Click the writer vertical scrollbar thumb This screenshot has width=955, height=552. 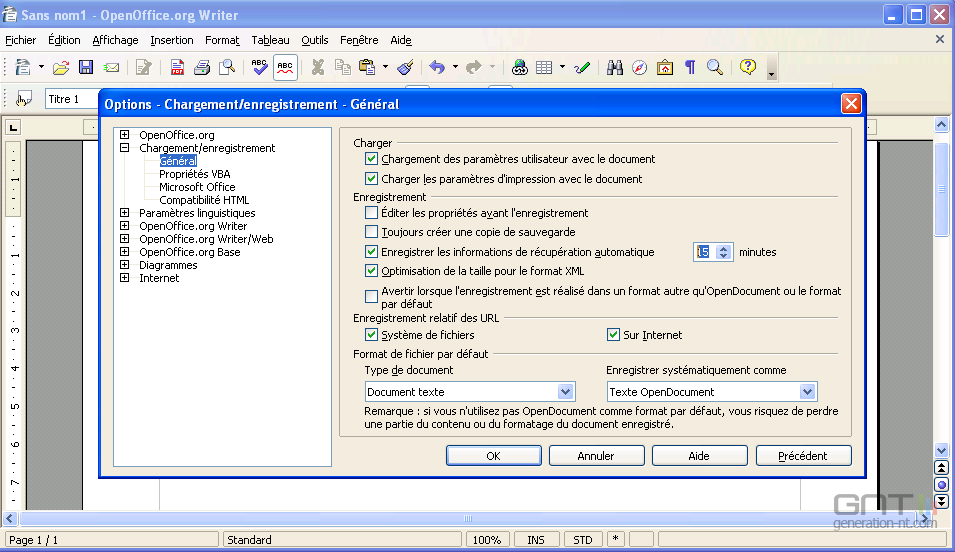coord(941,189)
